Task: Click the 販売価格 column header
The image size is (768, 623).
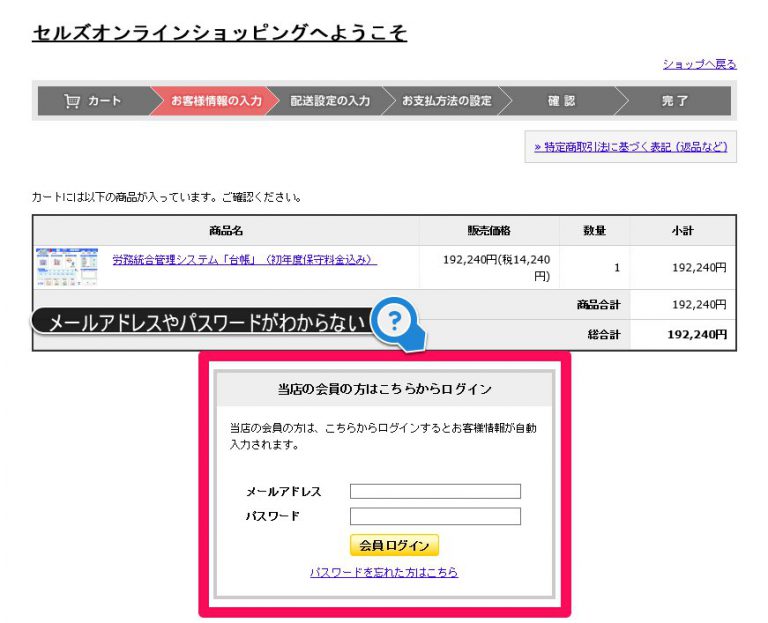Action: [x=489, y=231]
